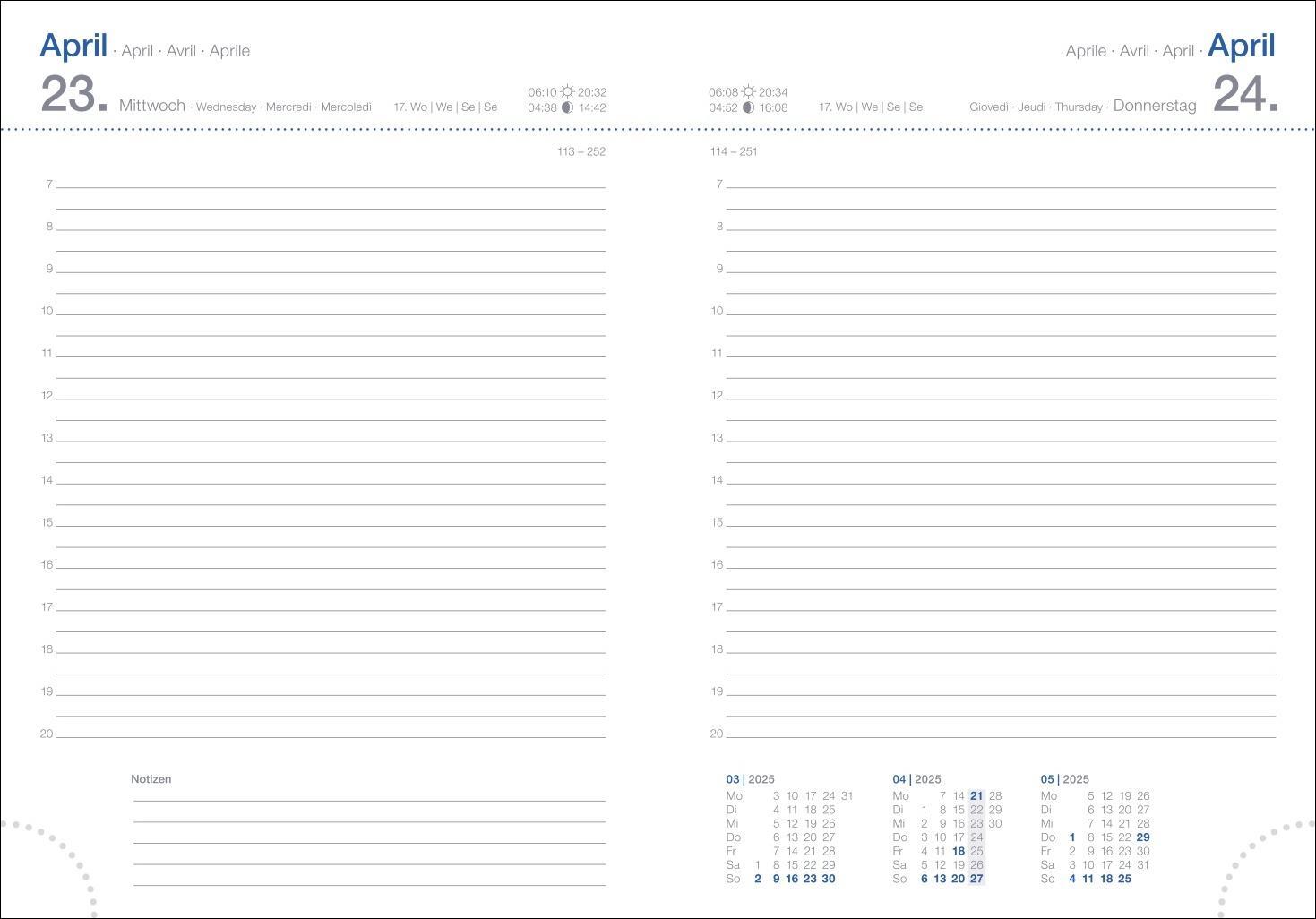
Task: Click the first writing line under Notizen
Action: pos(369,801)
